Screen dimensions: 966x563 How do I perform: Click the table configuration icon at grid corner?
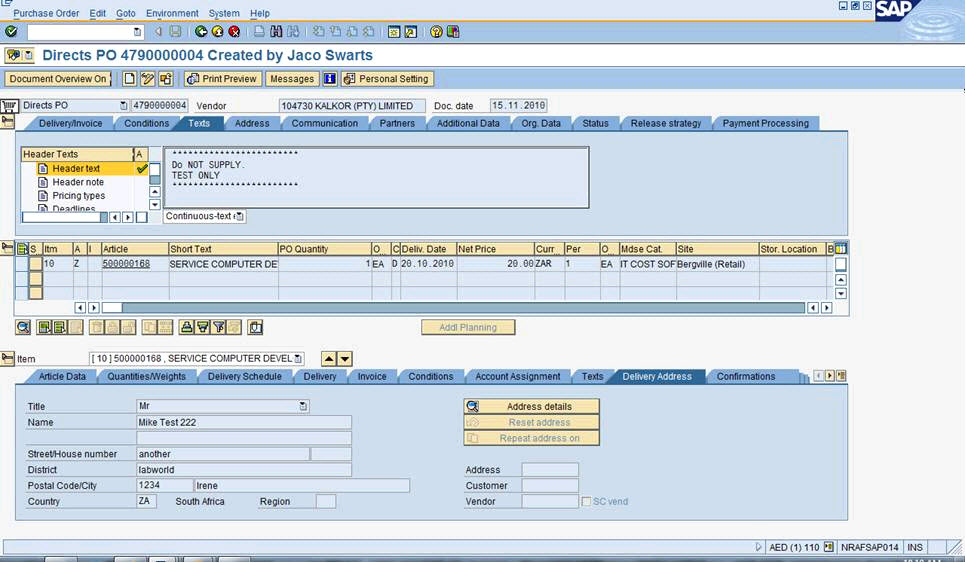coord(841,249)
